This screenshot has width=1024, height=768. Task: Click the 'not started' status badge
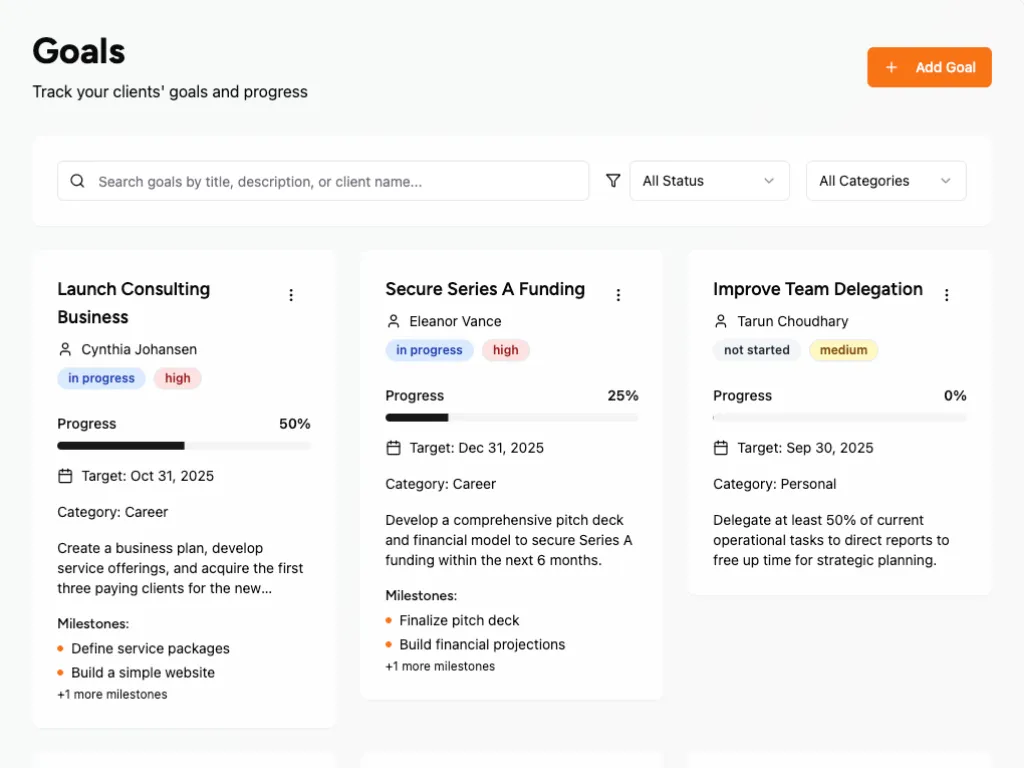(756, 350)
